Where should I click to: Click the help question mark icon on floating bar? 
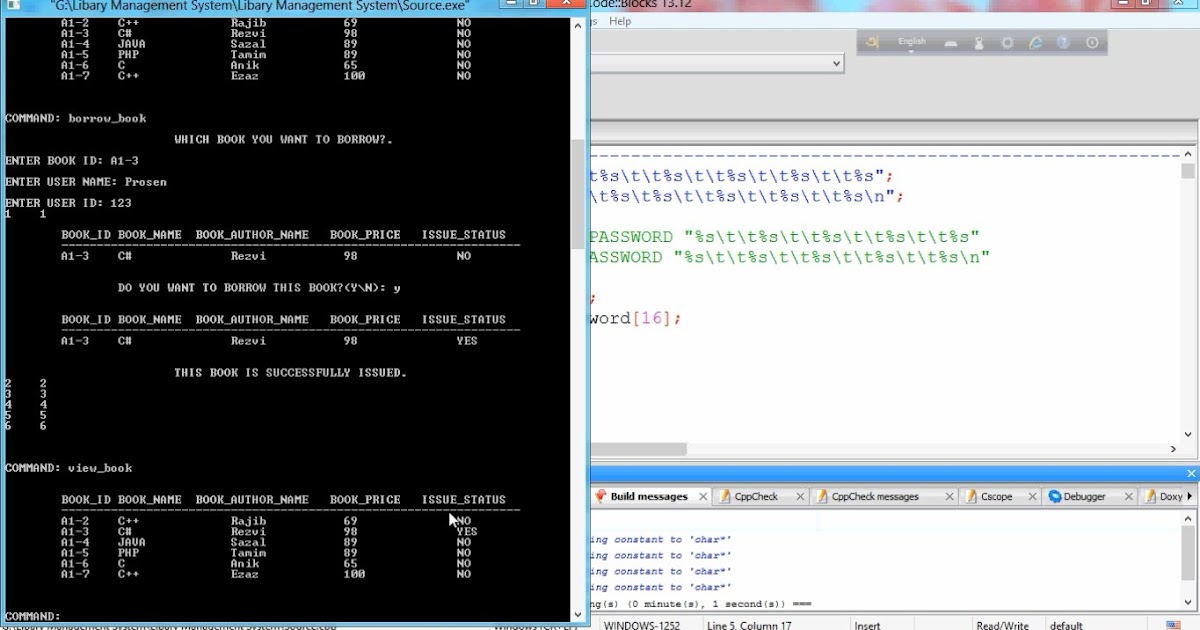tap(1064, 43)
